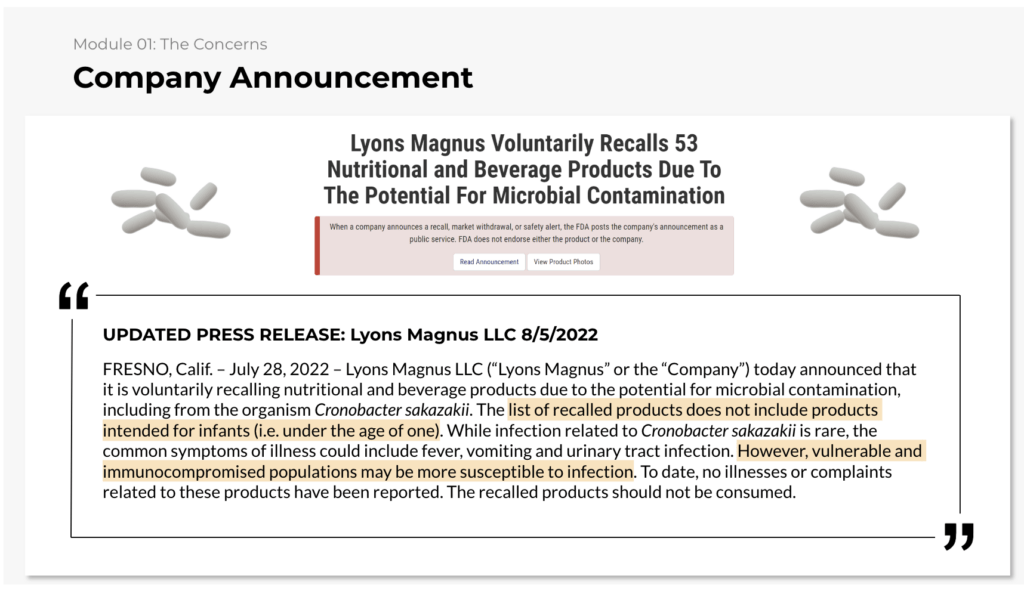The height and width of the screenshot is (594, 1024).
Task: Click 'recalled products should not be consumed' sentence
Action: [x=621, y=492]
